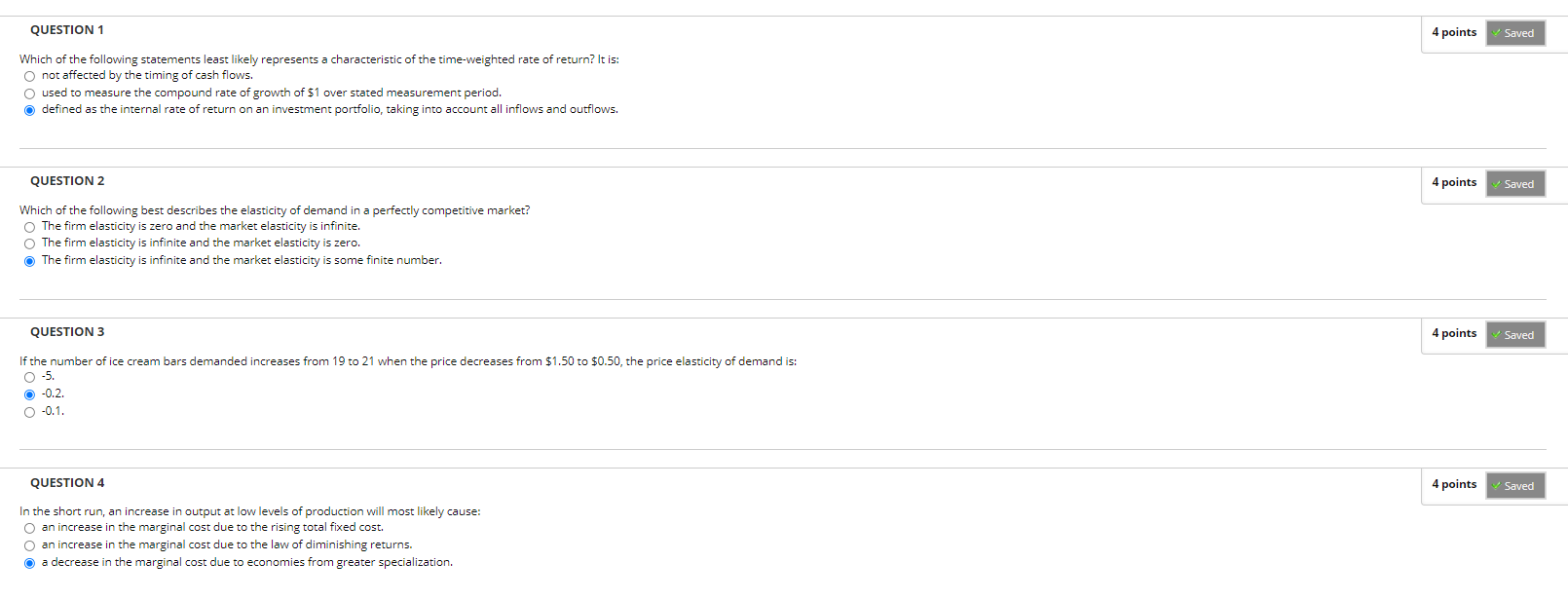Choose 'rising total fixed cost' answer
1568x600 pixels.
tap(29, 528)
